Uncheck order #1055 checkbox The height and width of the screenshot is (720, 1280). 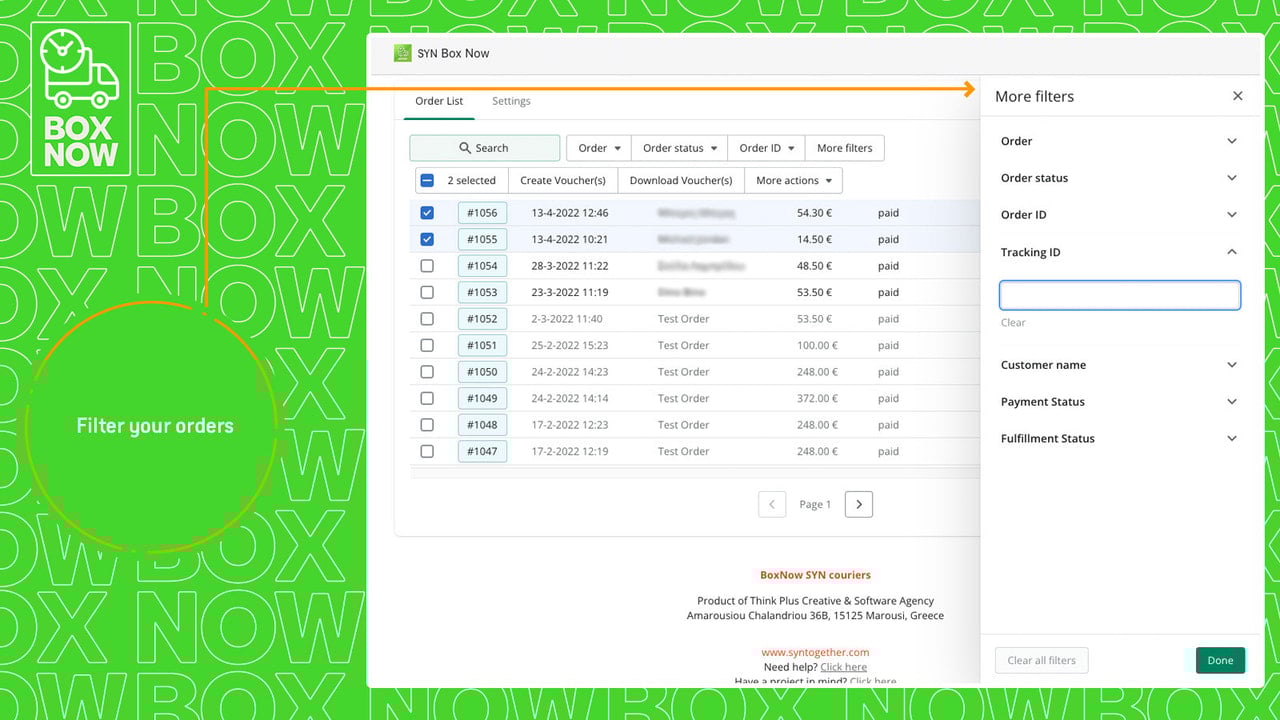427,239
